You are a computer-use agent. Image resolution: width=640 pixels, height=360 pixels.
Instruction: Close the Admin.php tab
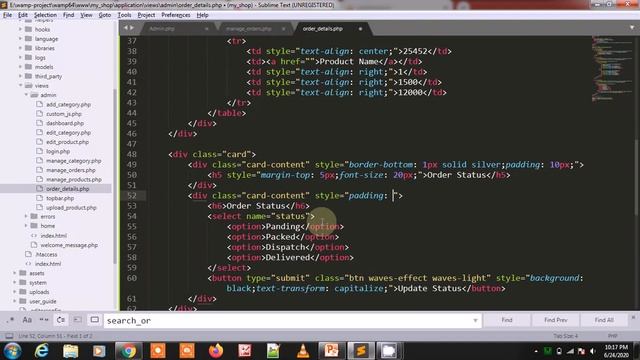pos(207,29)
